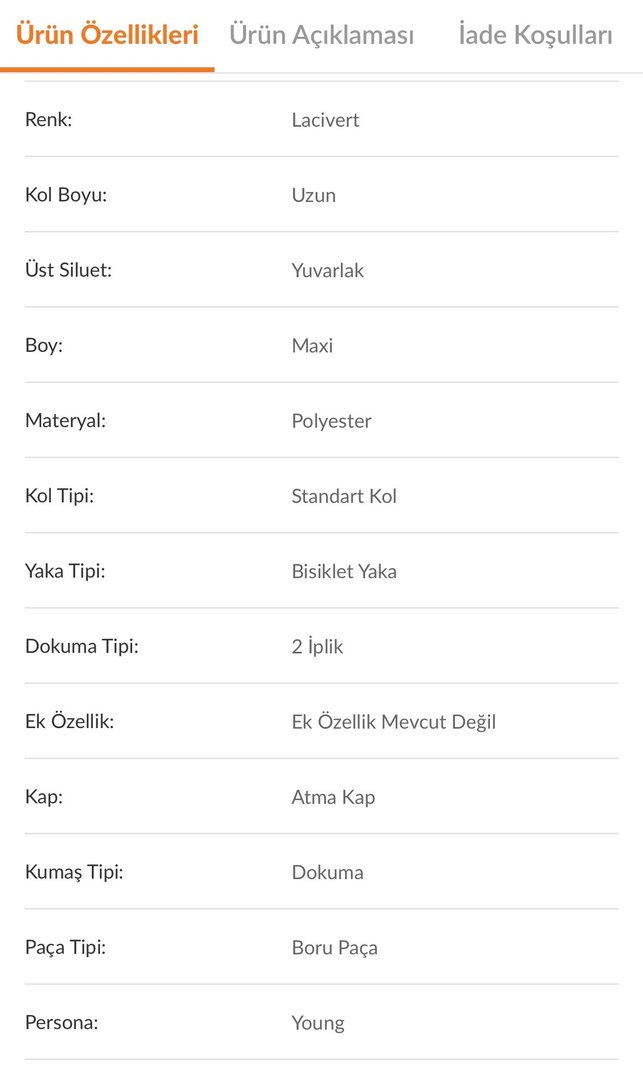Select the Maxi length value

tap(309, 345)
